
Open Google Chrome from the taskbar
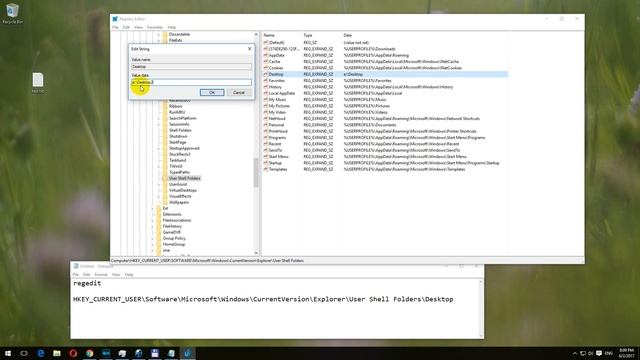[x=89, y=353]
